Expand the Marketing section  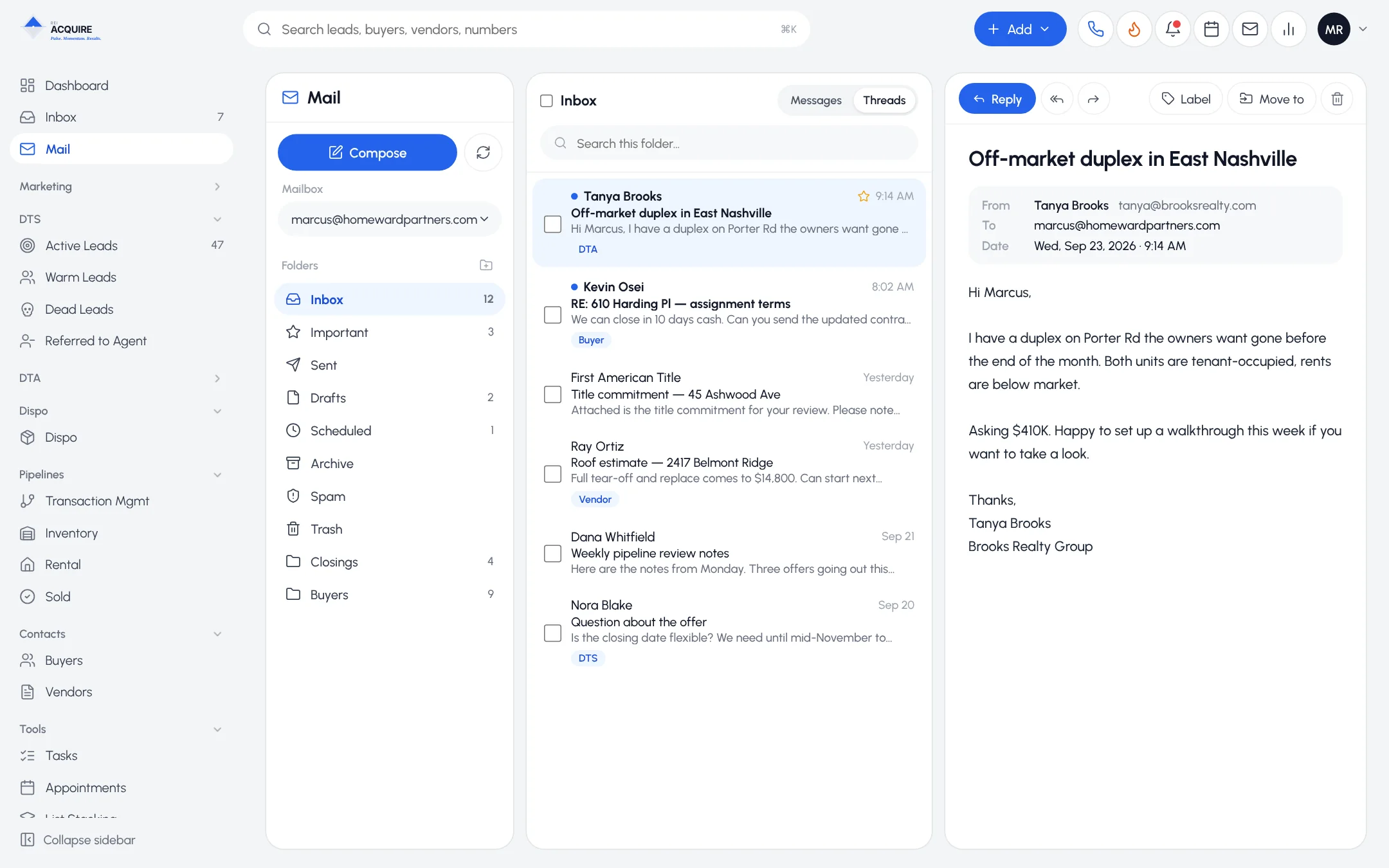(x=121, y=186)
